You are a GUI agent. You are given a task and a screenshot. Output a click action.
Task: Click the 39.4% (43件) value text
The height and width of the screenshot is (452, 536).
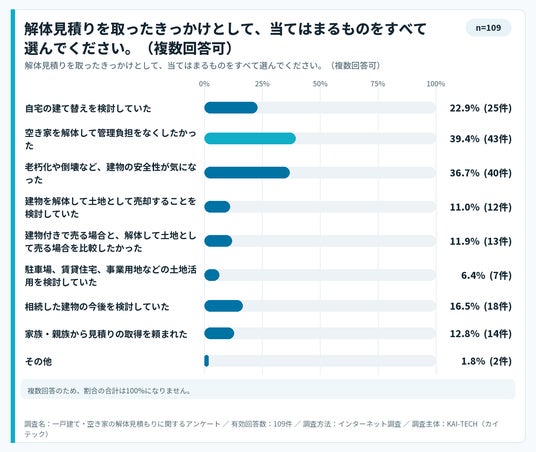pyautogui.click(x=480, y=139)
